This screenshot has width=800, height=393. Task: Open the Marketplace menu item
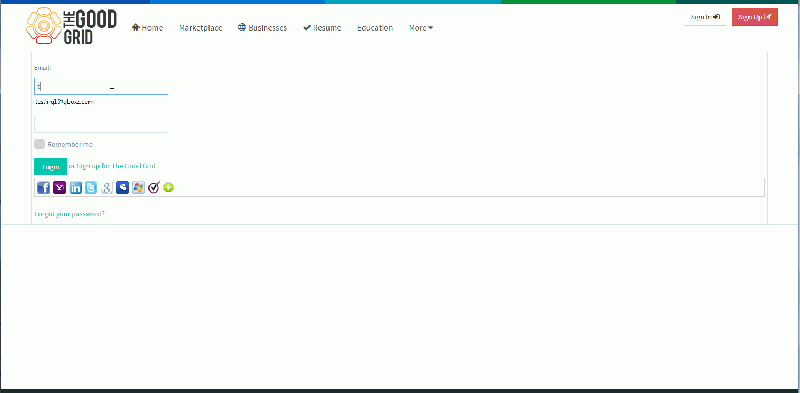click(201, 28)
